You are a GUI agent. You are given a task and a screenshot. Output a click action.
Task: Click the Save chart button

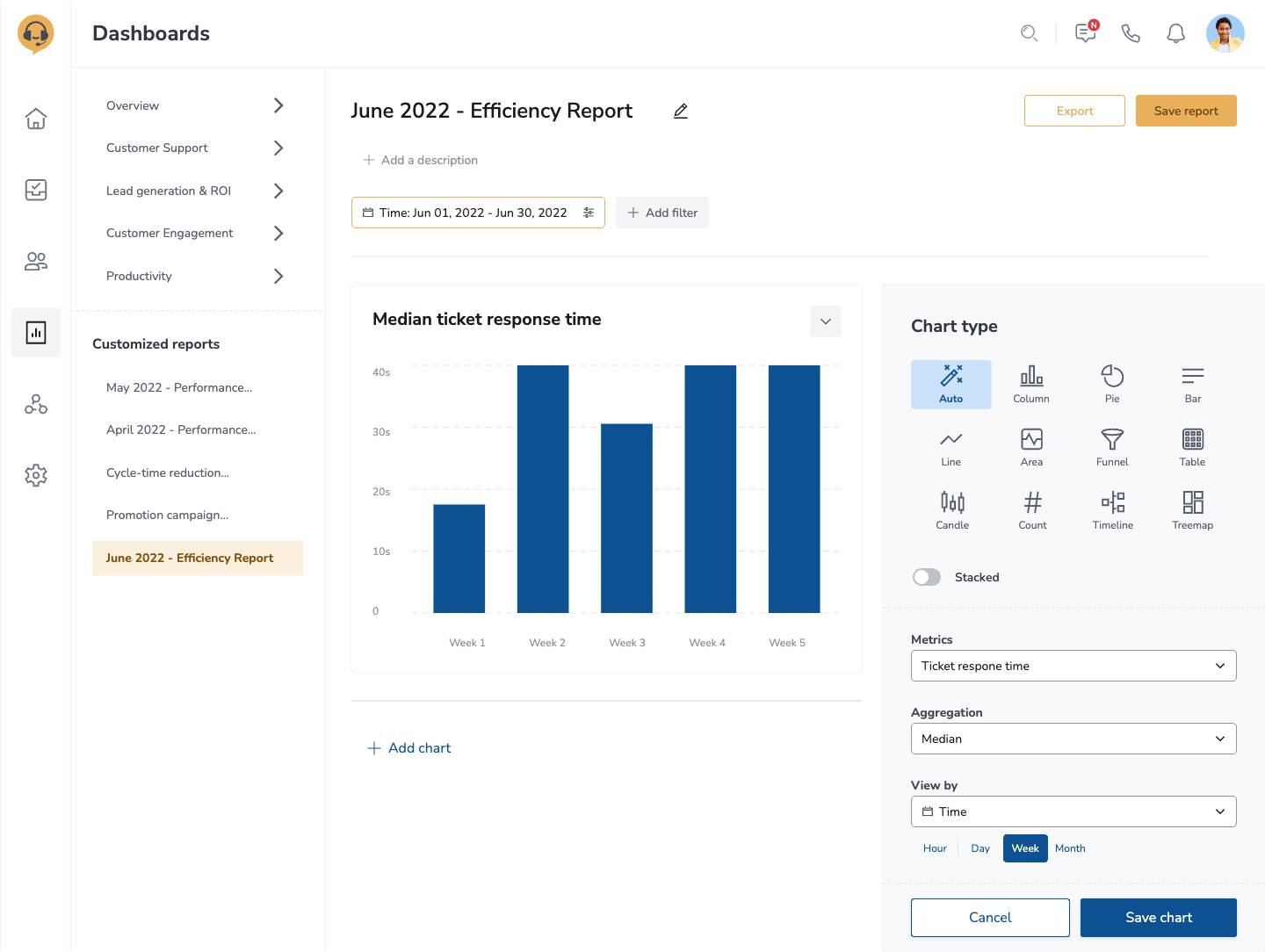[x=1158, y=917]
